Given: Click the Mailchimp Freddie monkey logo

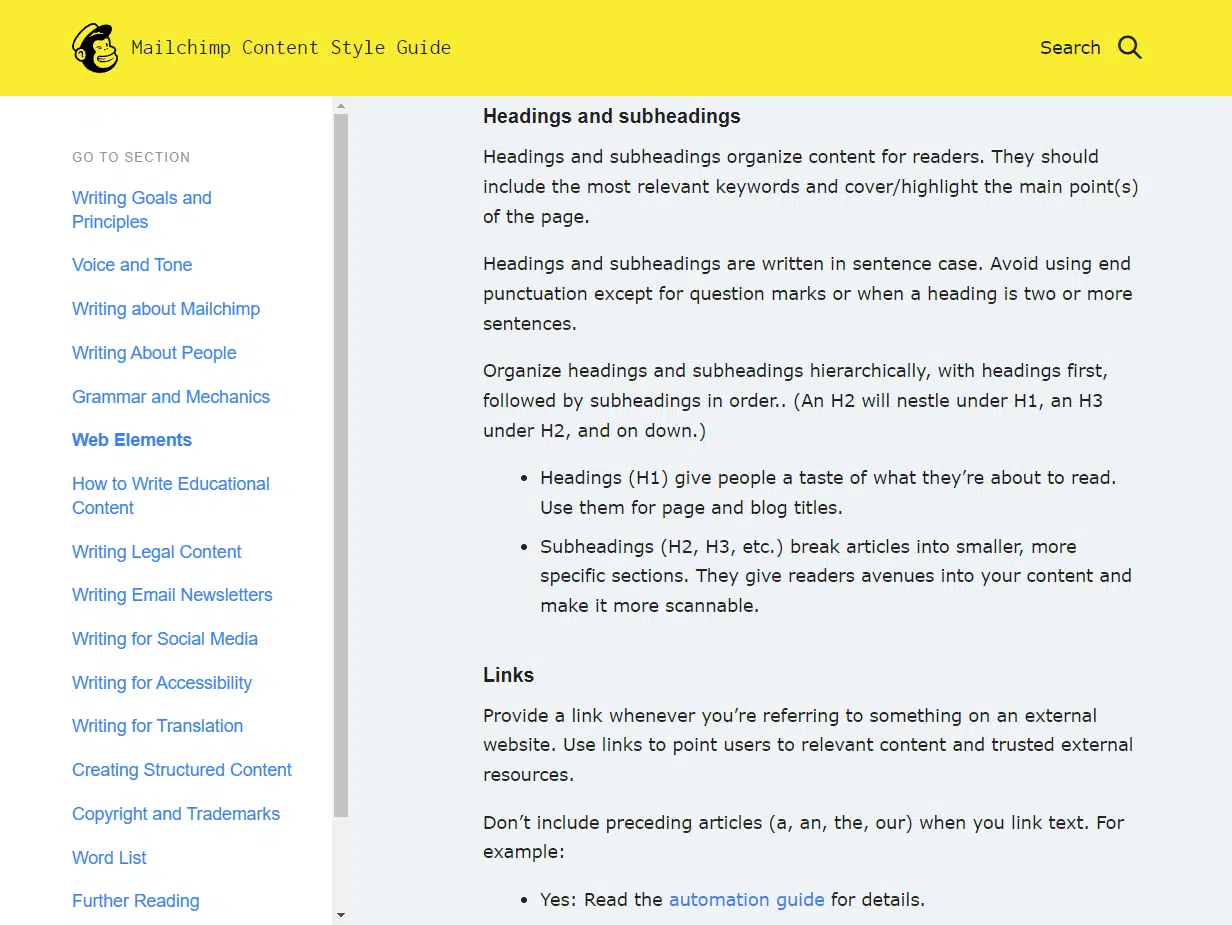Looking at the screenshot, I should [95, 48].
